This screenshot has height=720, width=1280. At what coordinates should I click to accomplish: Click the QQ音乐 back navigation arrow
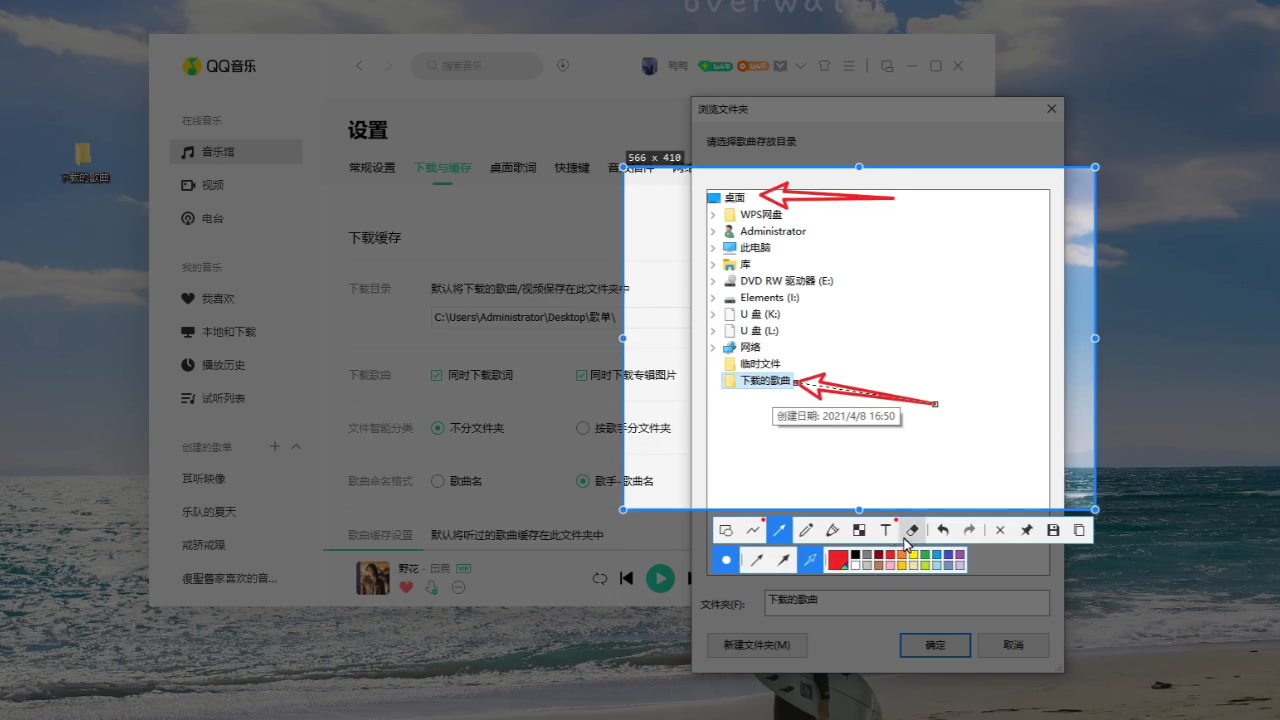tap(360, 66)
